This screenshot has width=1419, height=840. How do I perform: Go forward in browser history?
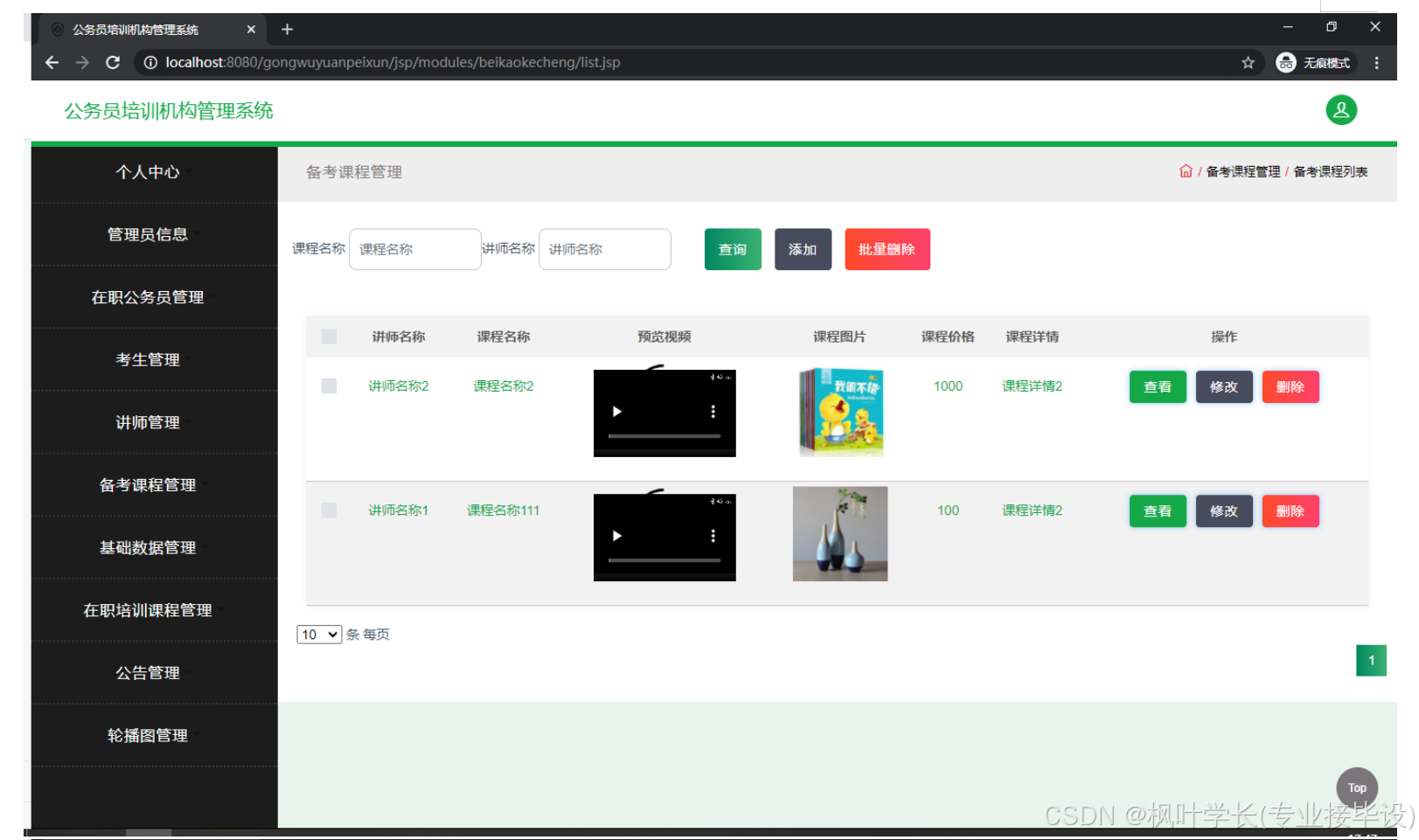[82, 63]
